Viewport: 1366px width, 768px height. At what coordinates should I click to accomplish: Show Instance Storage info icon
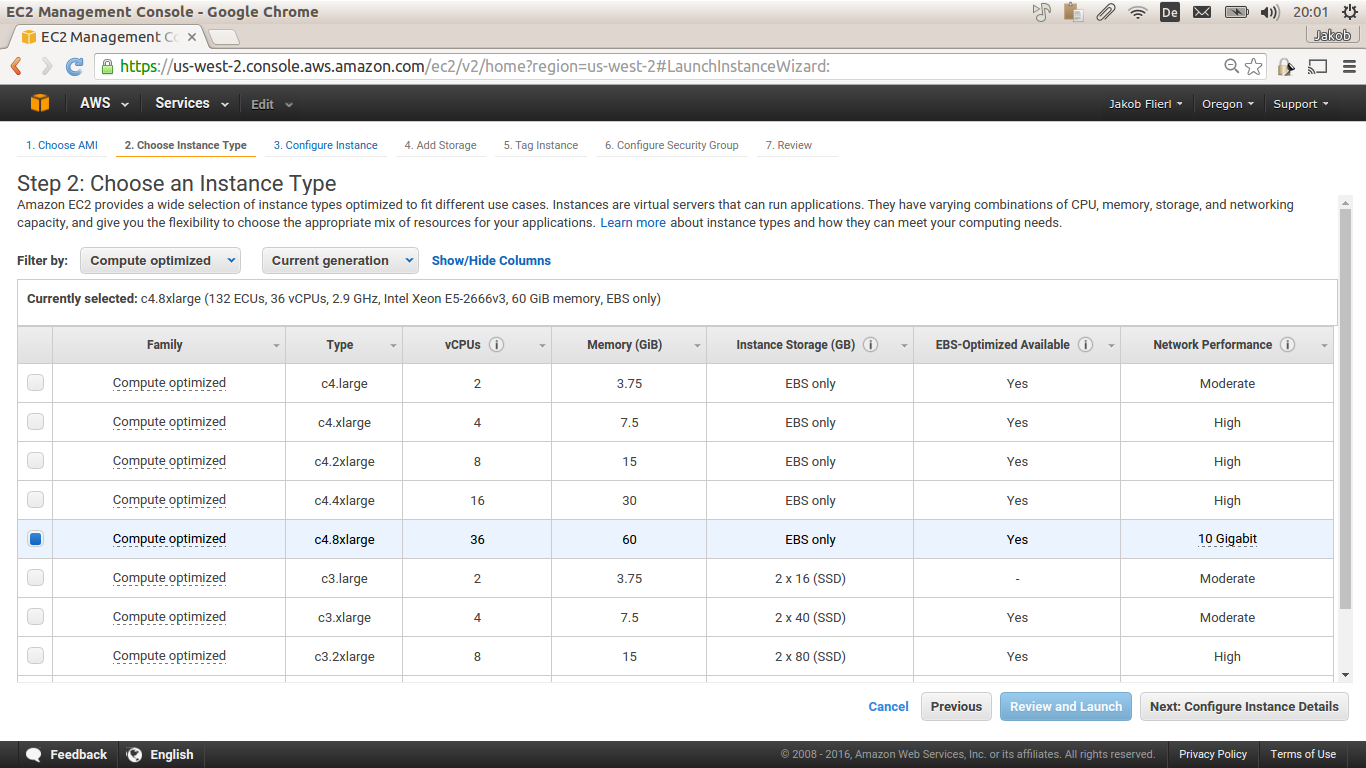870,344
